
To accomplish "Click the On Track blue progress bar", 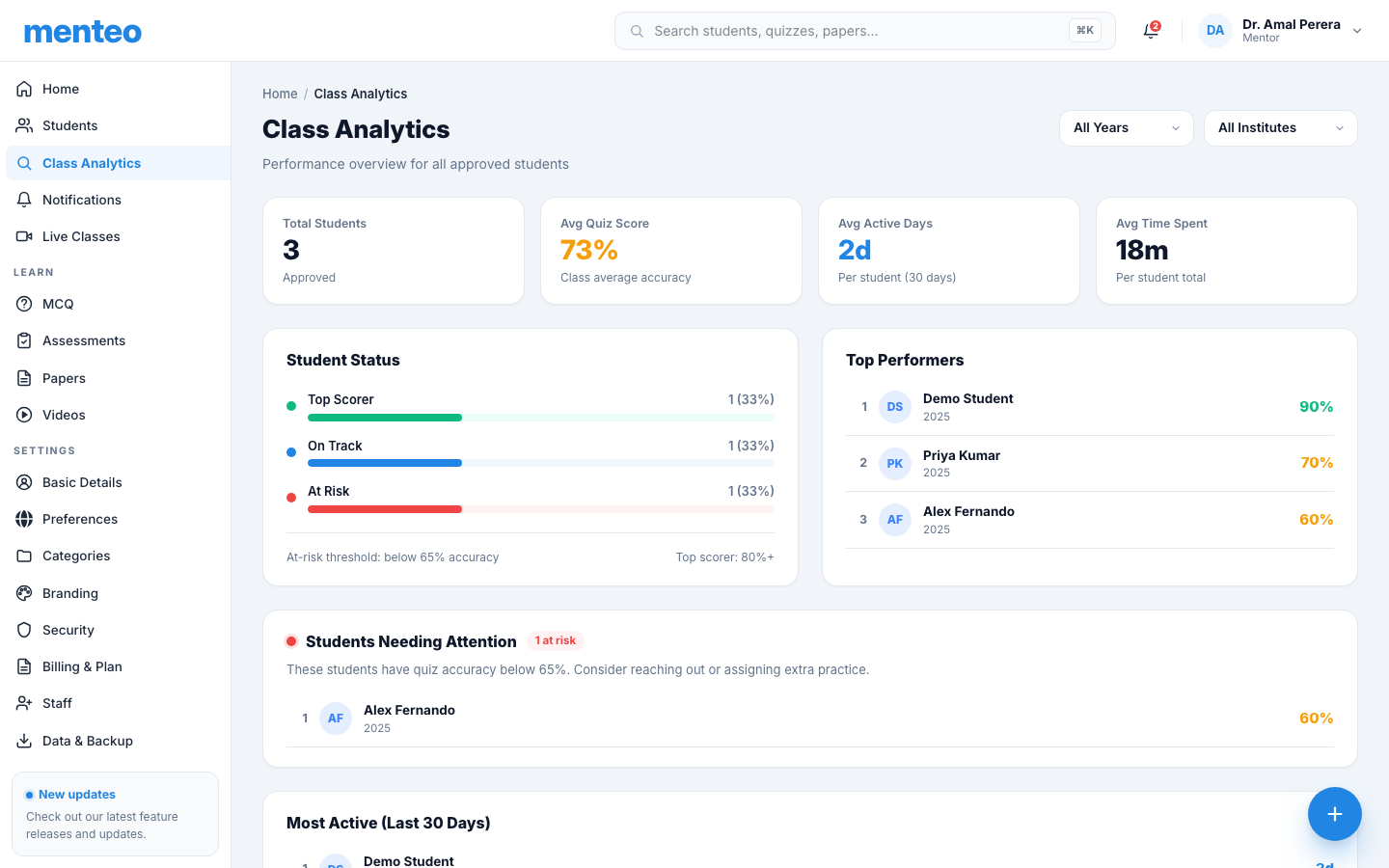I will coord(385,463).
